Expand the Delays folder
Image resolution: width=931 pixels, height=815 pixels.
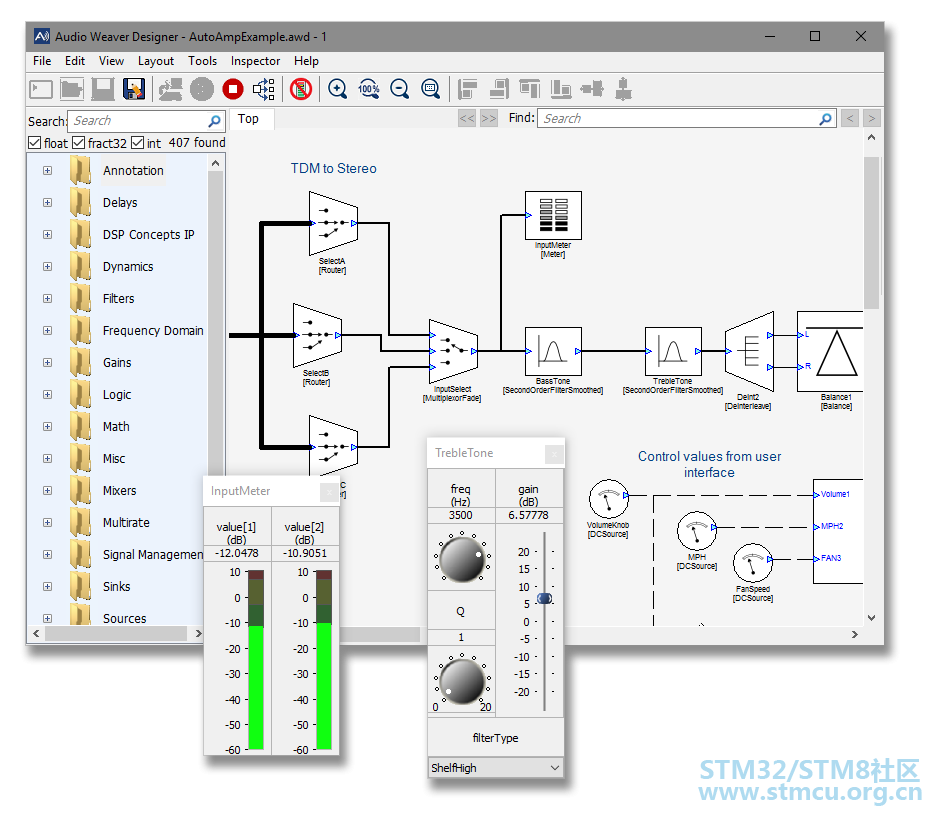48,203
